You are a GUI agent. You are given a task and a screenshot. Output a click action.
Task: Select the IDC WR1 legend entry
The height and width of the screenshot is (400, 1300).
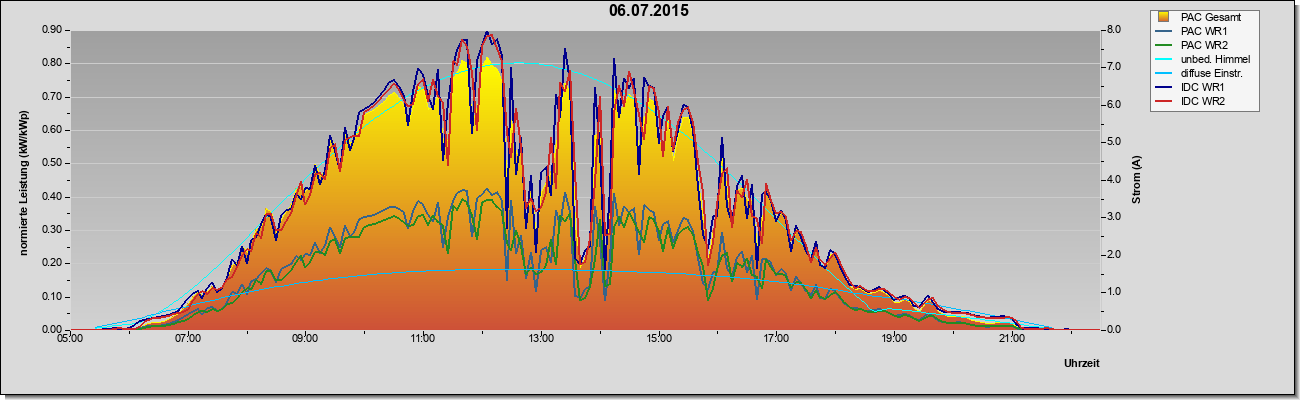click(x=1191, y=87)
